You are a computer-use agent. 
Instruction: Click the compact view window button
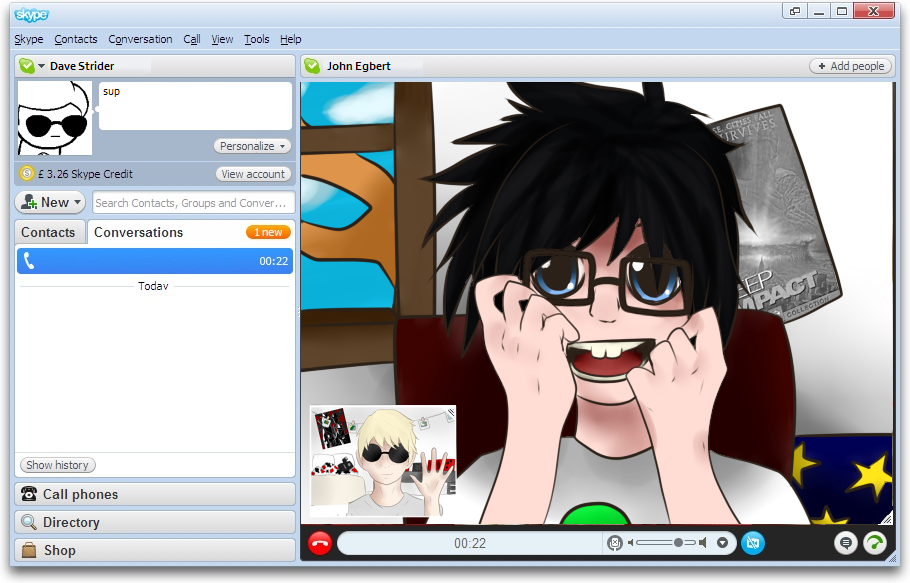point(795,11)
